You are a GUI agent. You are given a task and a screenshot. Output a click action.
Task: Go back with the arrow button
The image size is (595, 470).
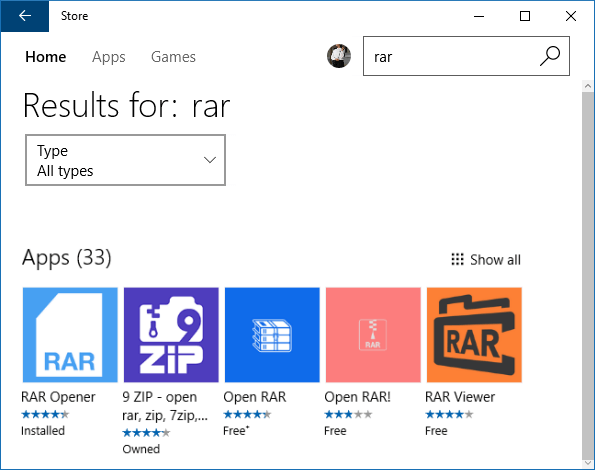tap(25, 16)
